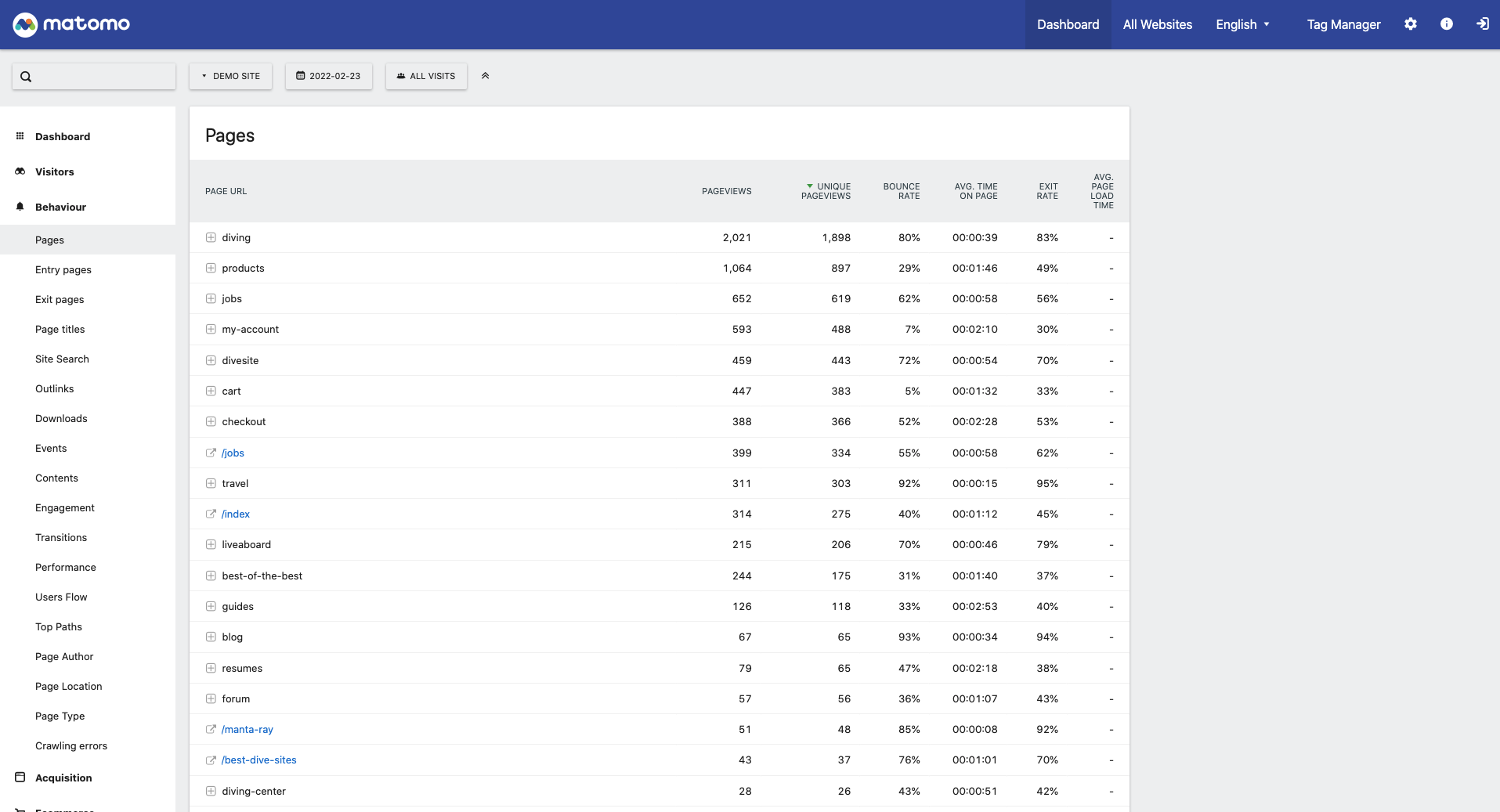Open the 2022-02-23 date picker

tap(328, 76)
